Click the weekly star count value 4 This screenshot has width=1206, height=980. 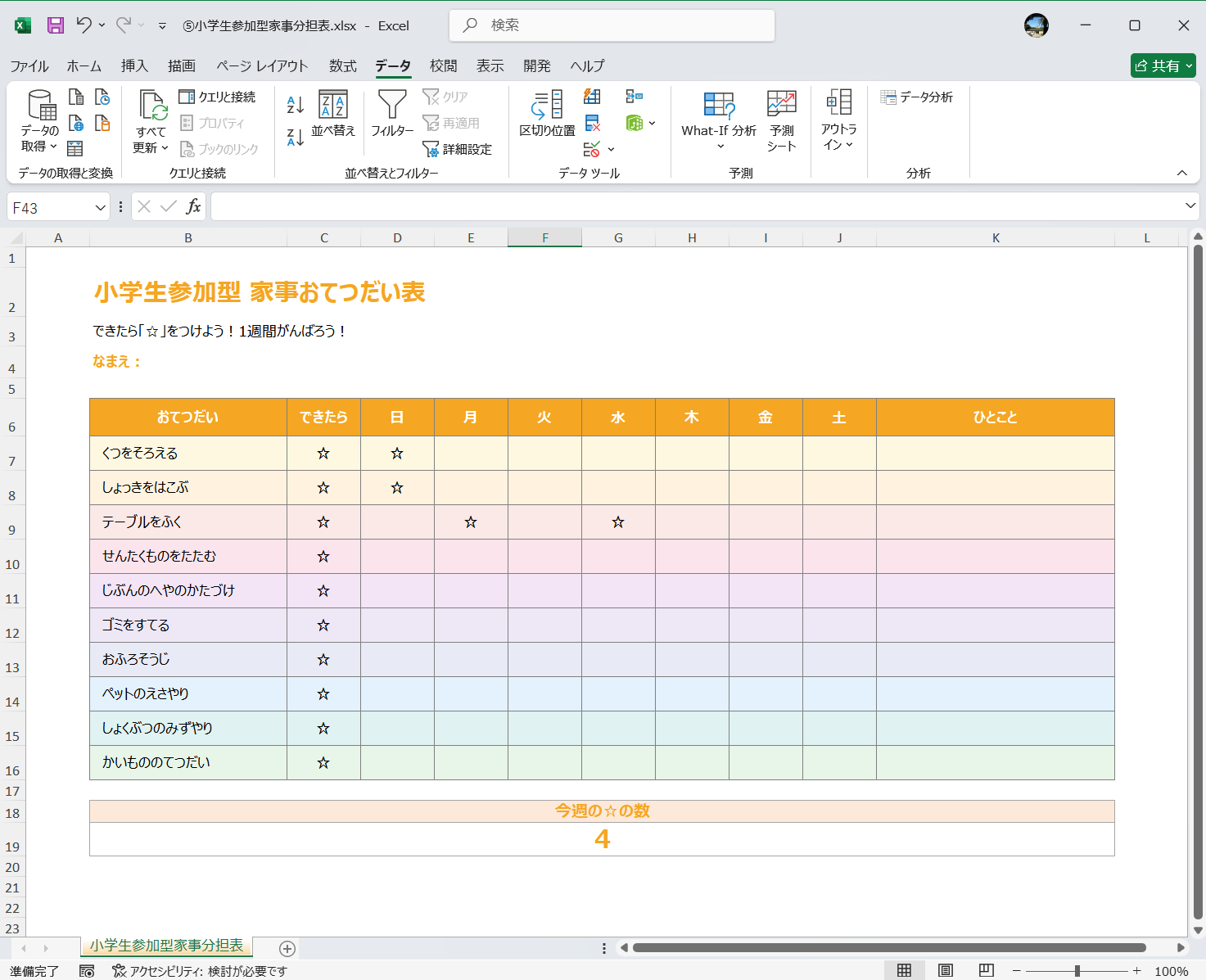(602, 839)
